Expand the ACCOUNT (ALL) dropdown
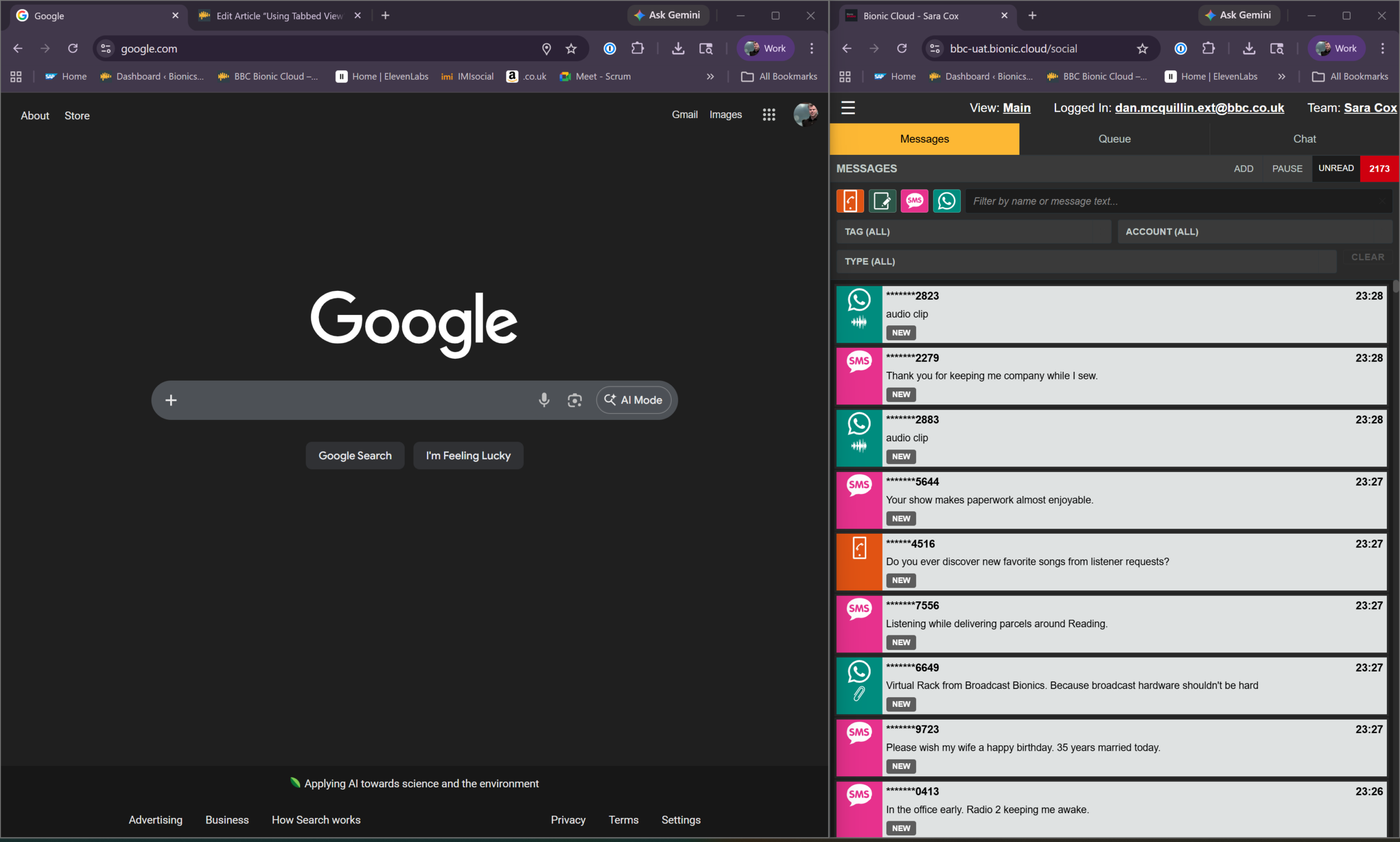Screen dimensions: 1400x842 1254,231
